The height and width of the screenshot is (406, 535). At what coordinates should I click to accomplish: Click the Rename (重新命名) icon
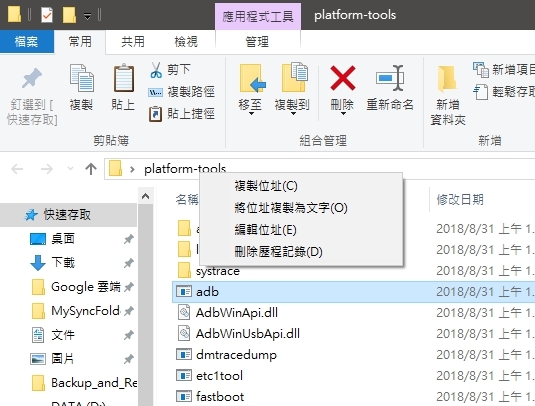coord(390,78)
